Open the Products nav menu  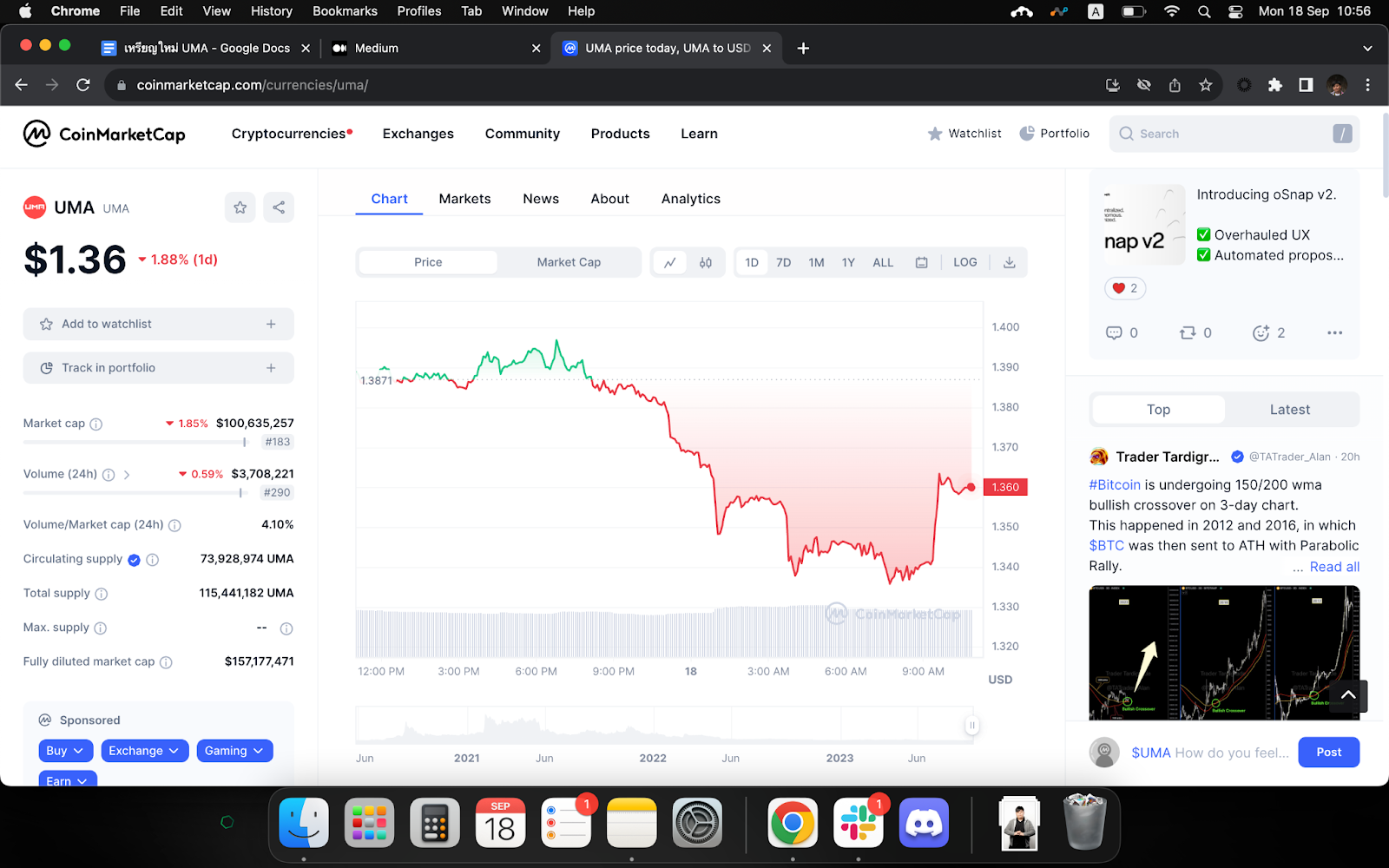[x=621, y=134]
